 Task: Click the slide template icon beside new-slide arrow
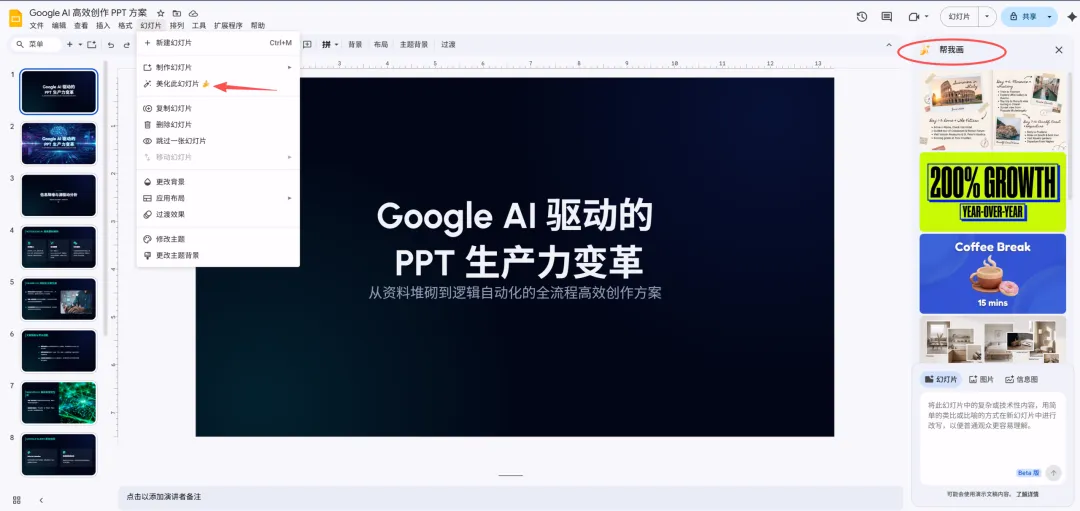92,44
